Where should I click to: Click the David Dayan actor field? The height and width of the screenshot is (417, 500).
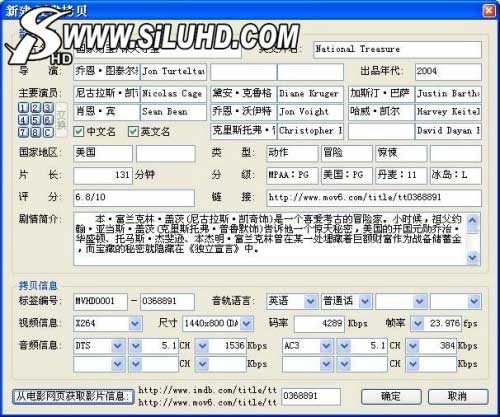tap(448, 131)
